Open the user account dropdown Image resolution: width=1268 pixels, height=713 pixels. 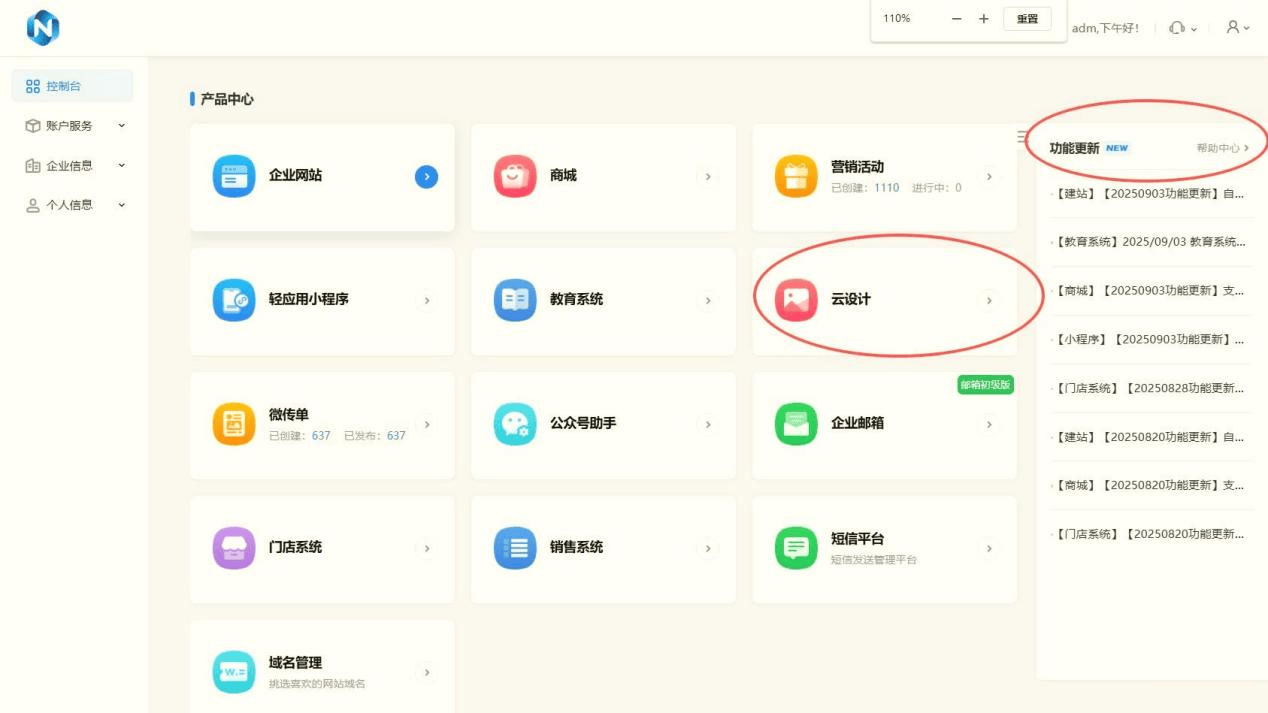click(x=1238, y=28)
